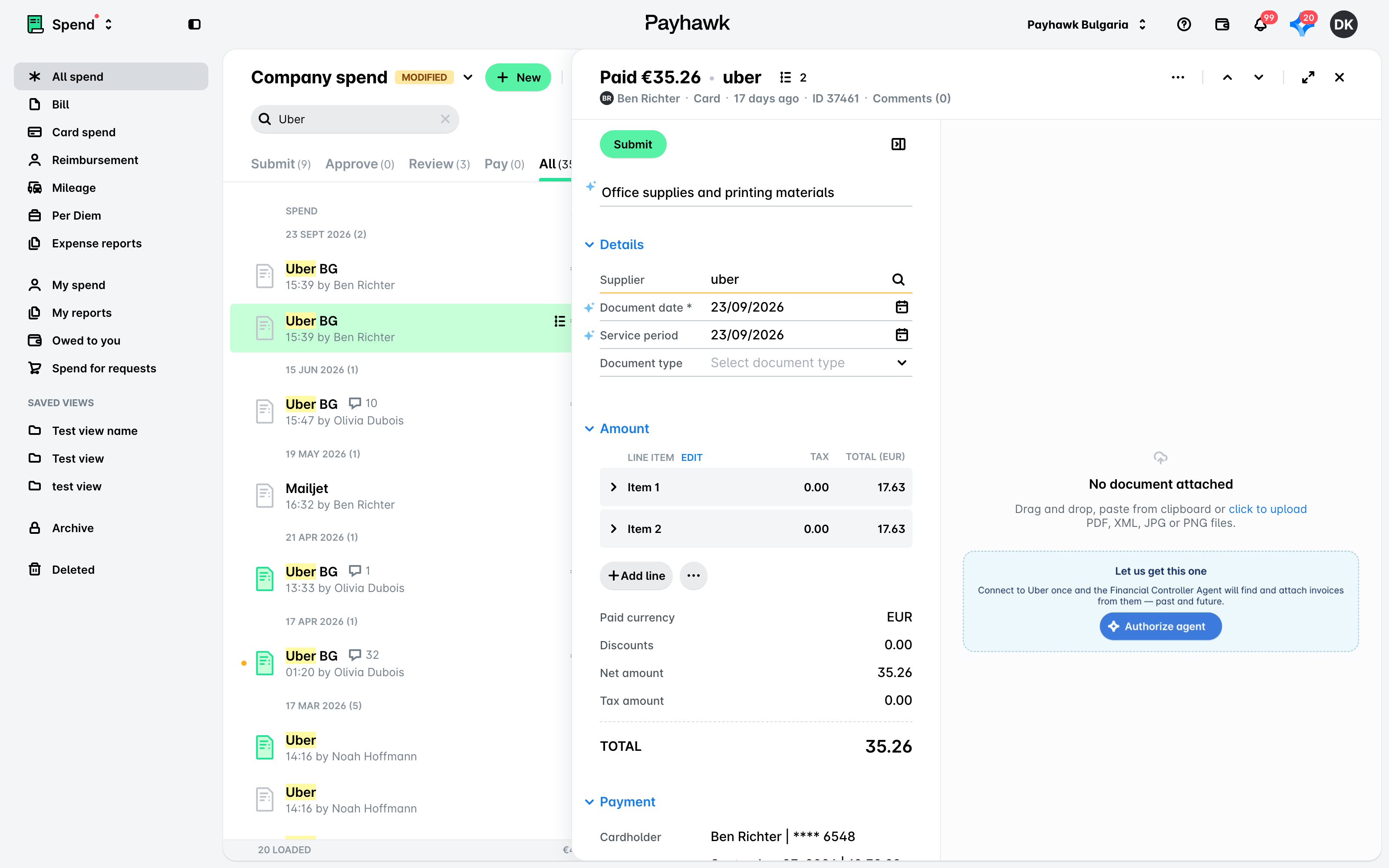This screenshot has height=868, width=1389.
Task: Open line item more options button
Action: 693,575
